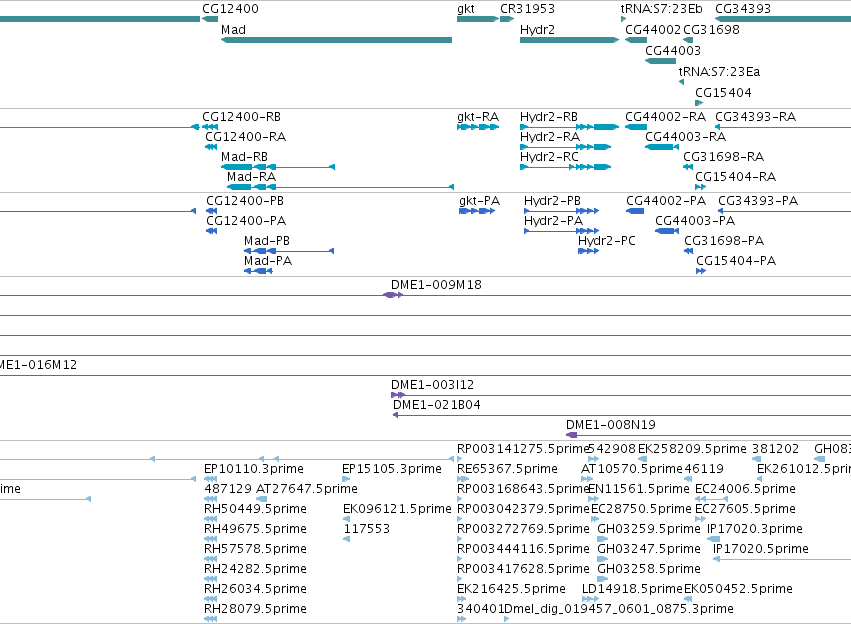
Task: Select the CG12400-PB protein label
Action: click(x=245, y=201)
